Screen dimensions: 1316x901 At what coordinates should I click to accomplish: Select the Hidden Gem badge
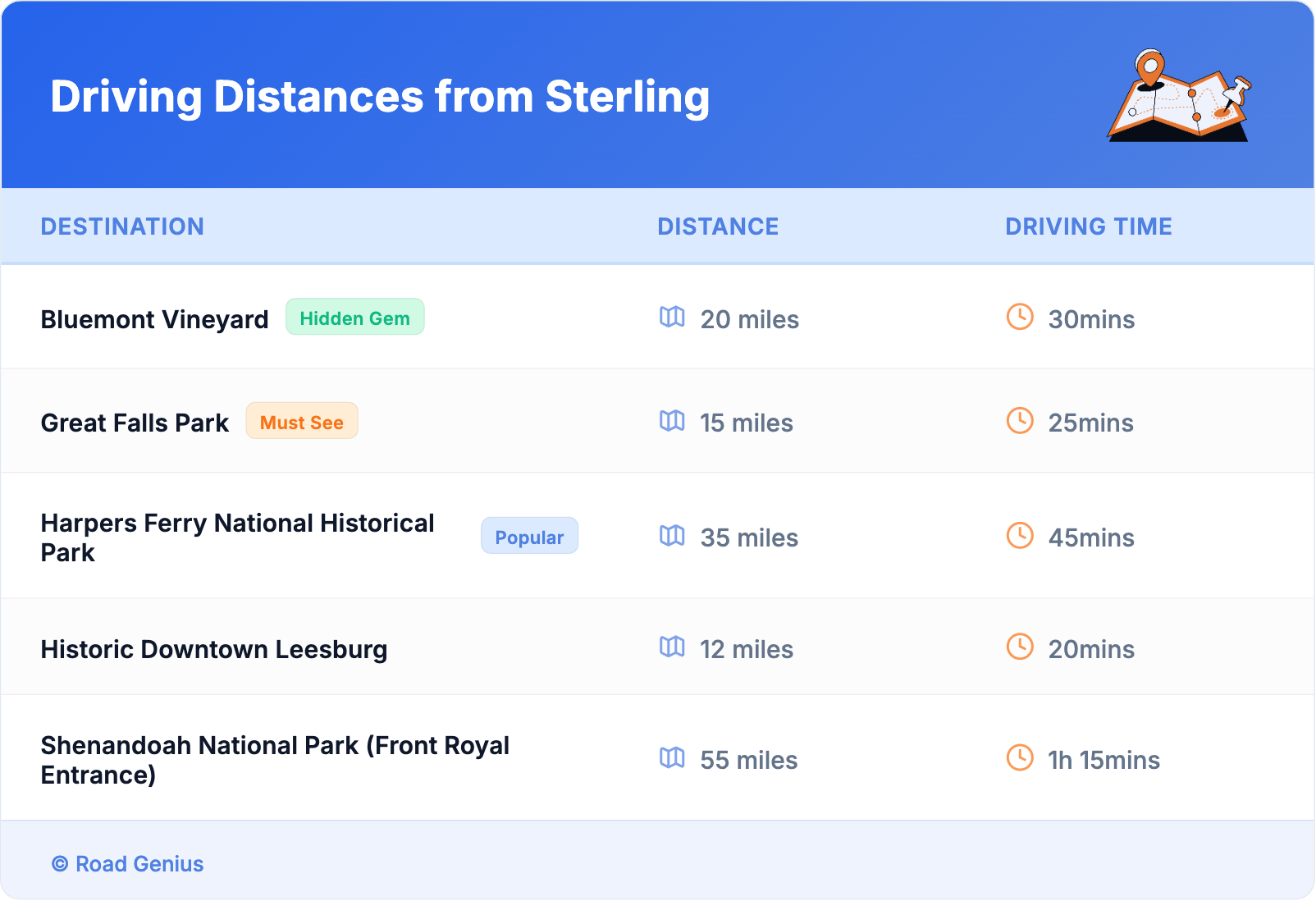[x=354, y=318]
